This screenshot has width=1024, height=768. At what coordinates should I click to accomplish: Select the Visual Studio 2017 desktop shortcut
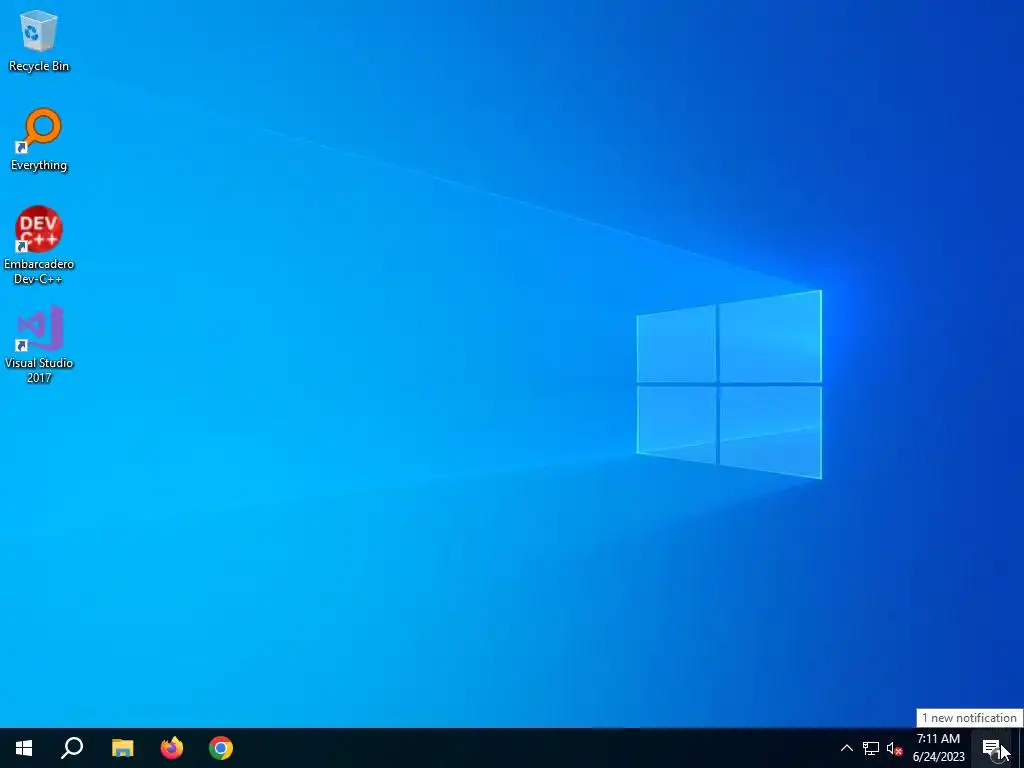pyautogui.click(x=39, y=344)
